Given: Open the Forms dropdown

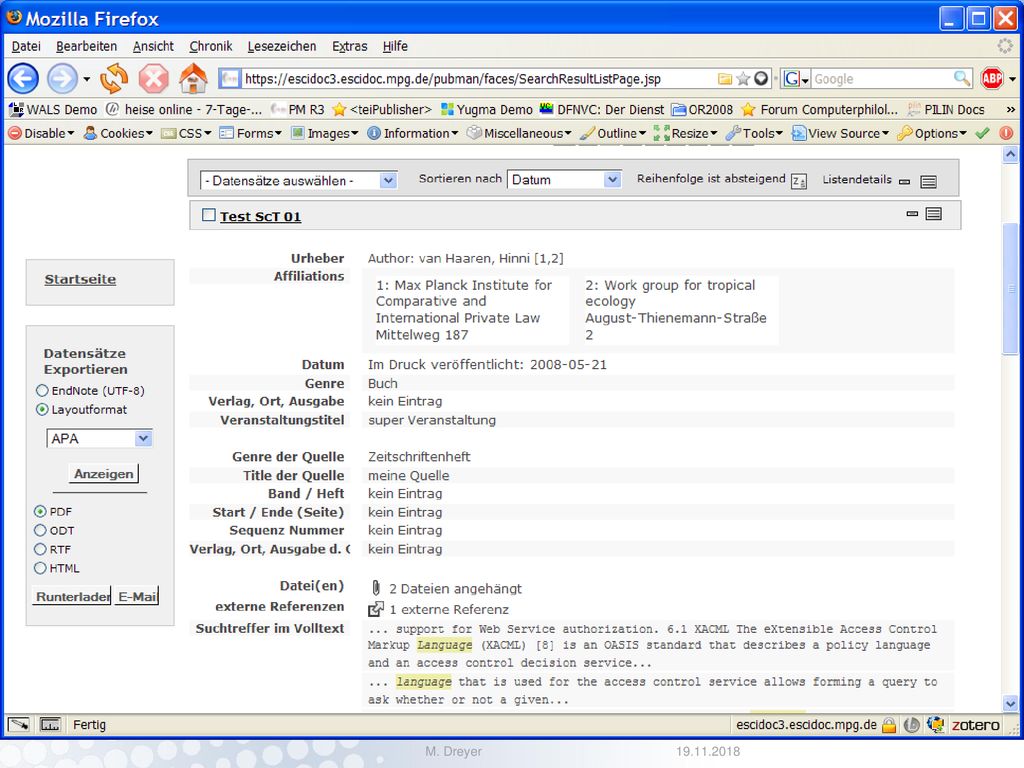Looking at the screenshot, I should [x=251, y=133].
